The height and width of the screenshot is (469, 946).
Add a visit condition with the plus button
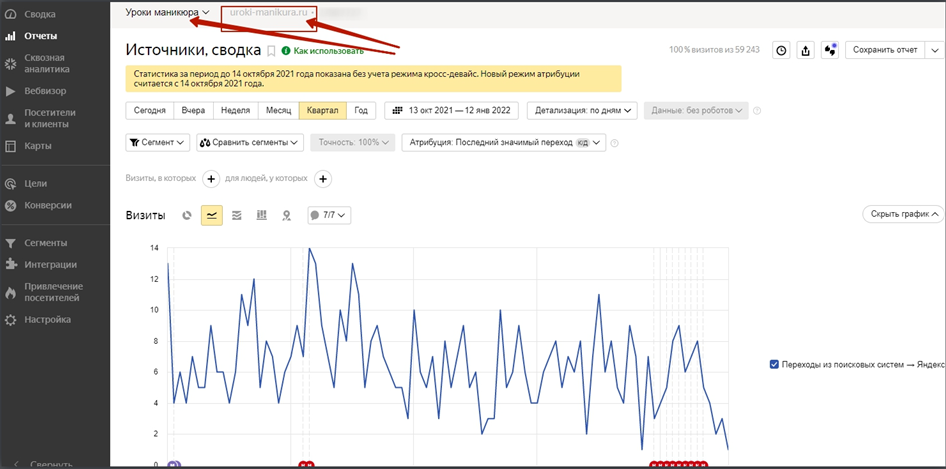point(211,179)
